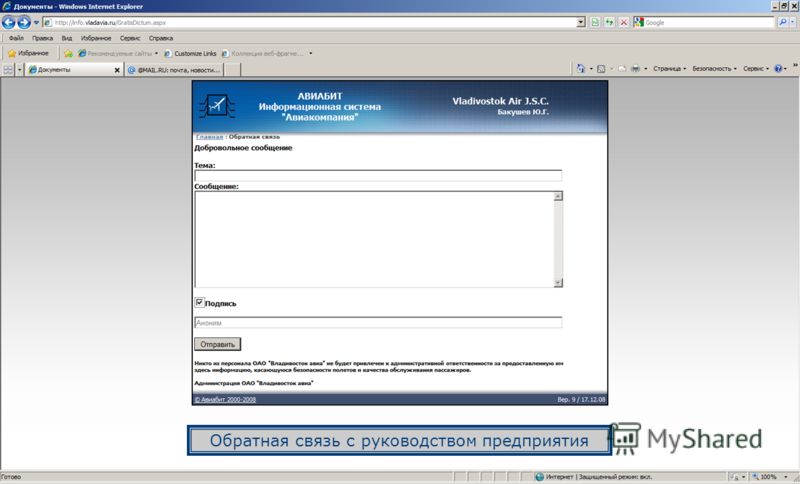Viewport: 800px width, 484px height.
Task: Click the Print icon
Action: point(635,68)
